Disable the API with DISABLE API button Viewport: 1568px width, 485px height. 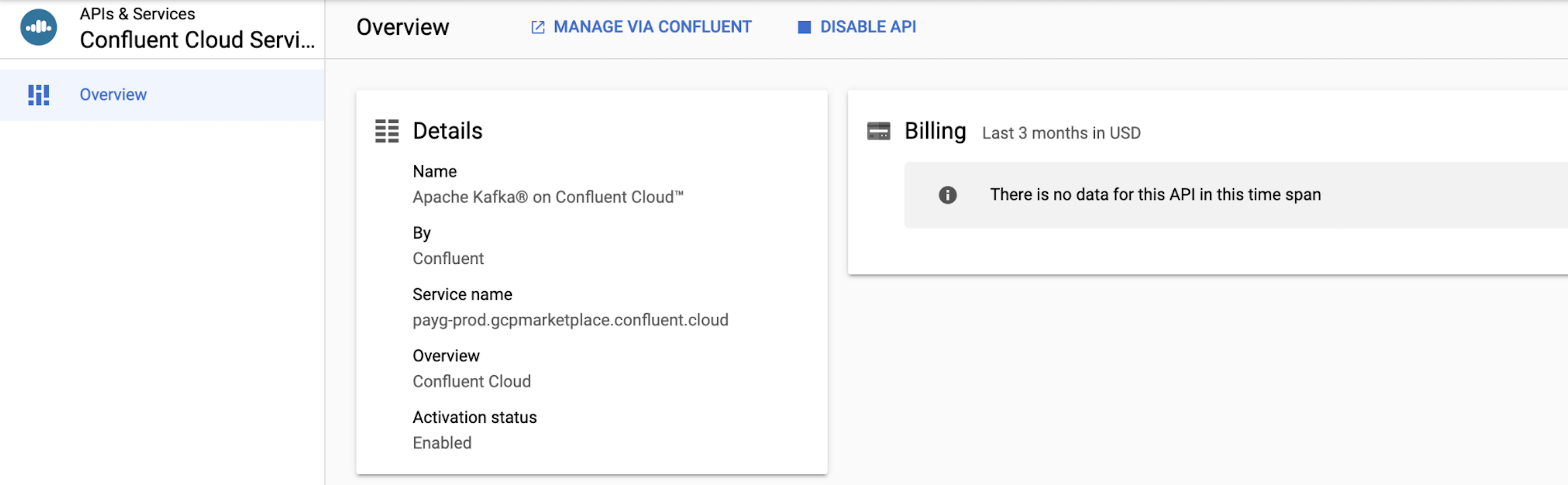(x=856, y=27)
